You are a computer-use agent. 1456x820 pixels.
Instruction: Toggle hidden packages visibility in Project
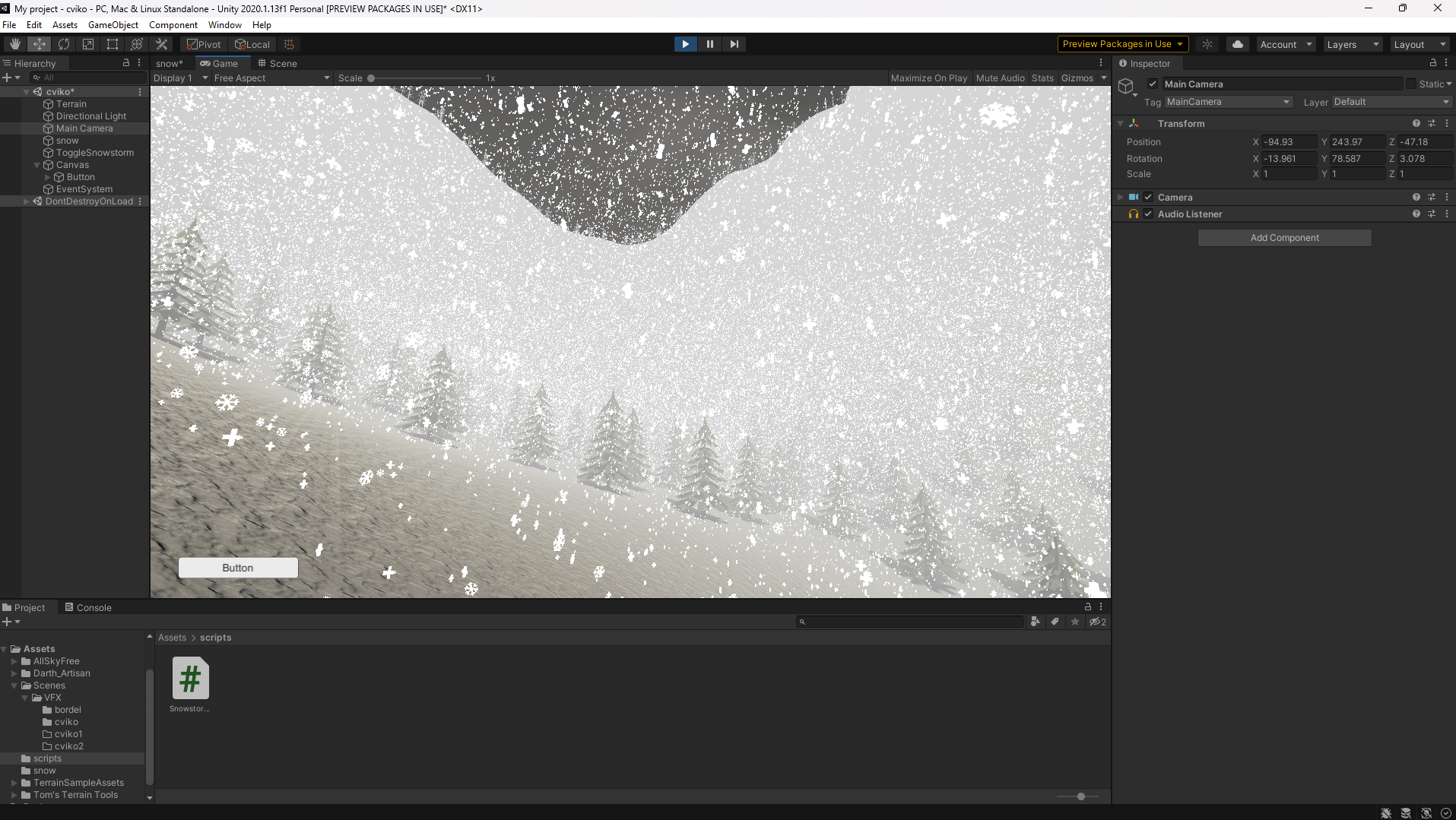(x=1097, y=622)
